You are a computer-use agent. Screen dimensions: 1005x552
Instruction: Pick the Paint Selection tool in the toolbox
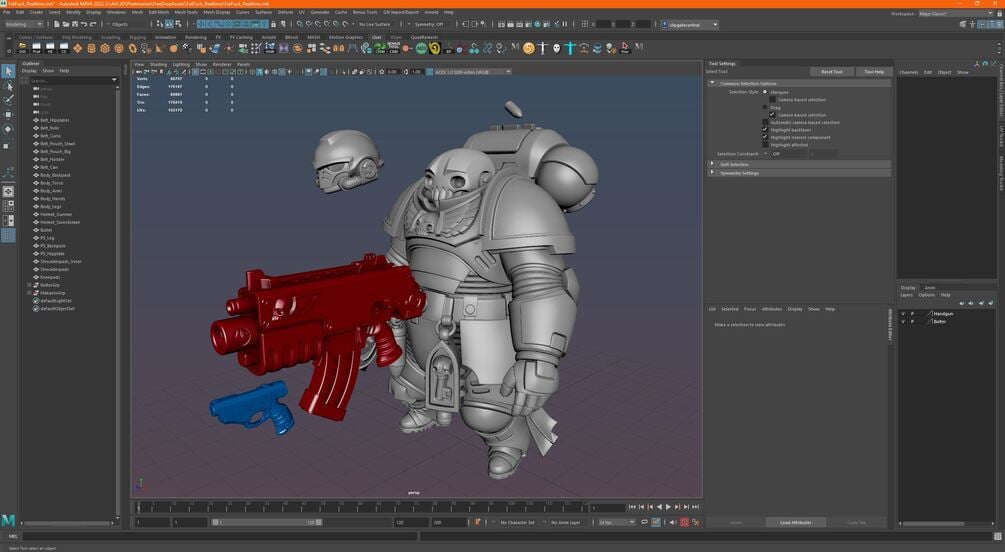pos(8,100)
